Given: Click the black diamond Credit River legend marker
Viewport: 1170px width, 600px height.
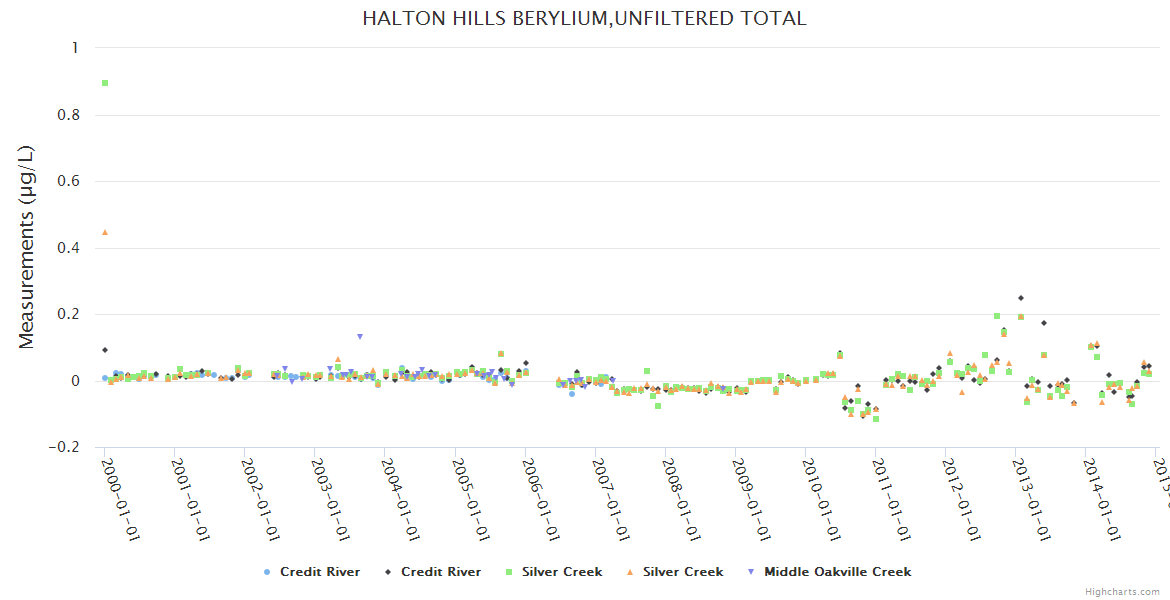Looking at the screenshot, I should pos(387,573).
